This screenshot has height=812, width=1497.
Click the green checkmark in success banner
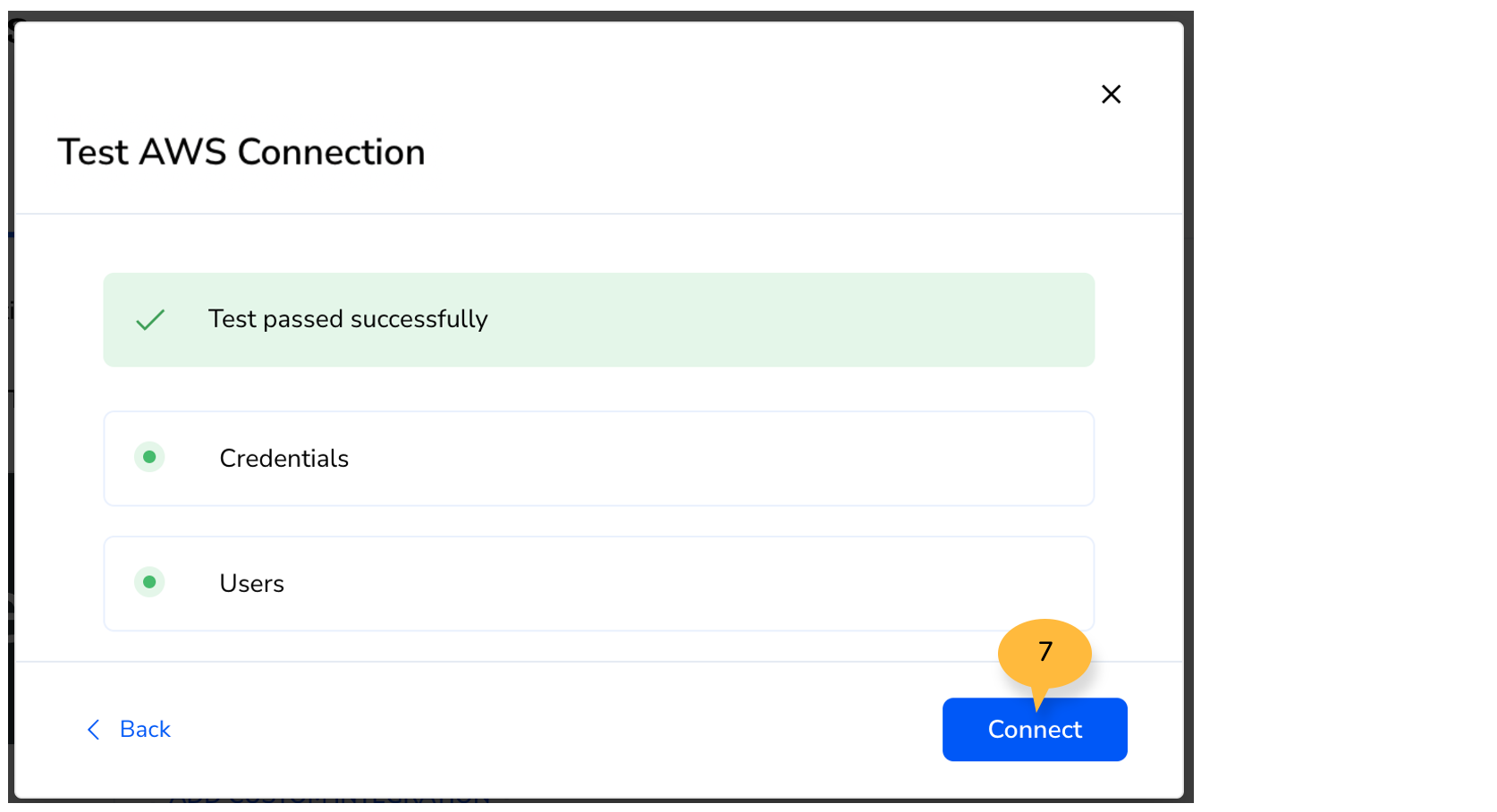[150, 319]
